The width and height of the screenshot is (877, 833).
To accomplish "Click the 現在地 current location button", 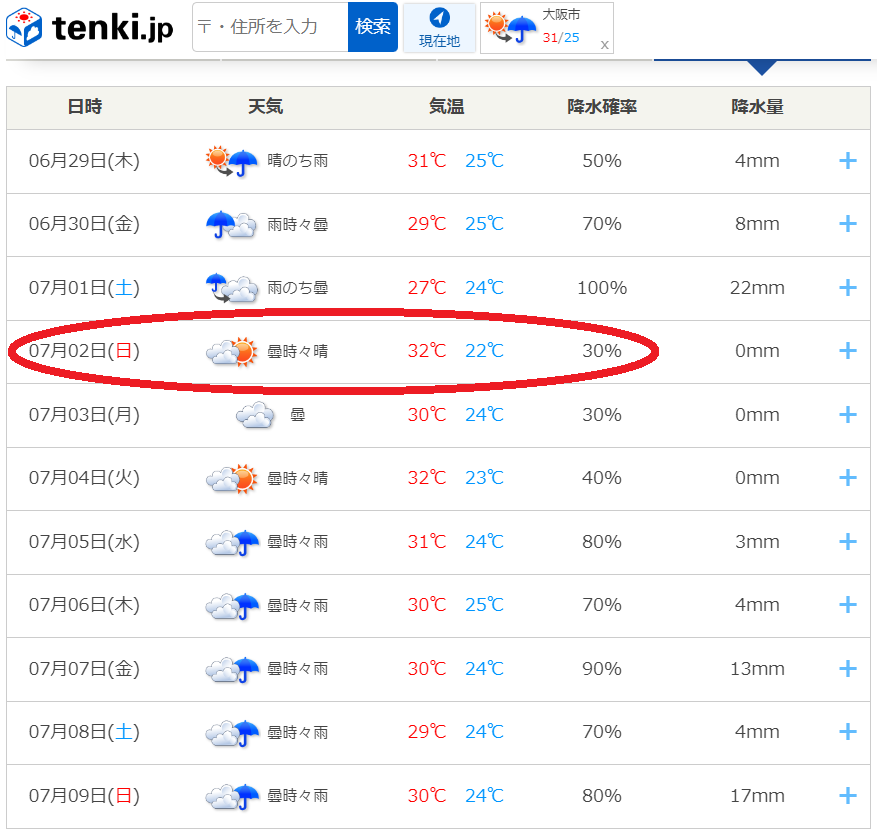I will coord(439,27).
